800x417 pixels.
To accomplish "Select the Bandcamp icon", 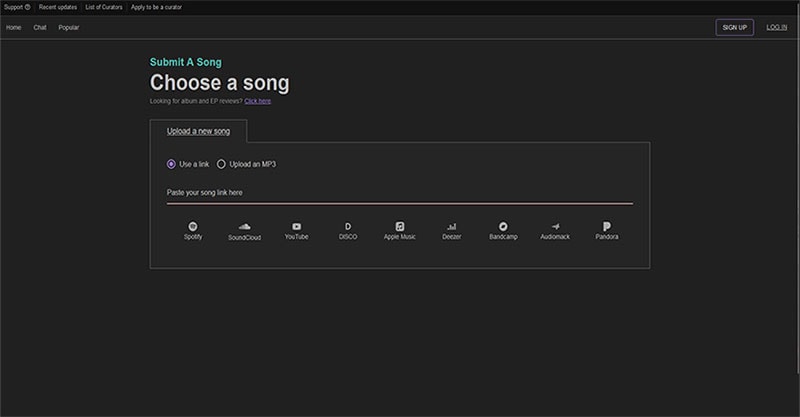I will (x=503, y=226).
